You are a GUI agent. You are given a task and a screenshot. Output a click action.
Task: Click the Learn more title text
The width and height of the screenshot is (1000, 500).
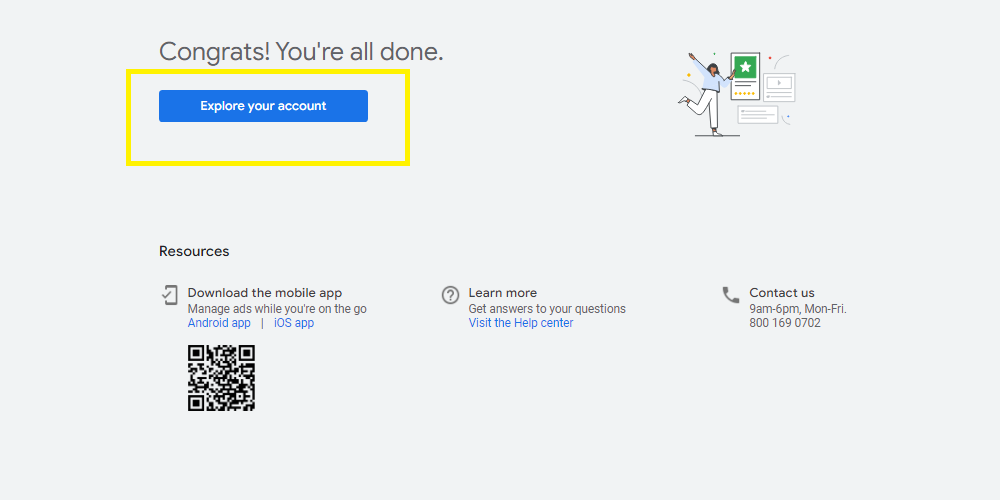(503, 293)
